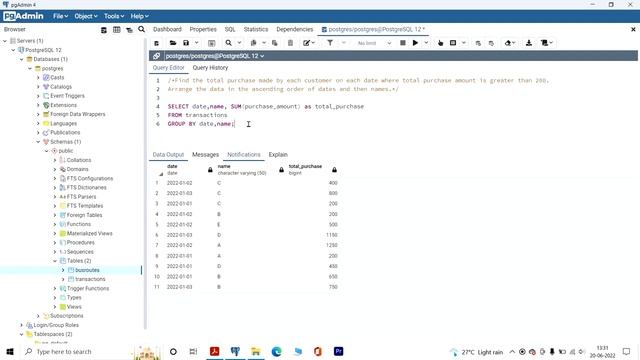640x360 pixels.
Task: Close the query tool panel with X
Action: point(633,29)
